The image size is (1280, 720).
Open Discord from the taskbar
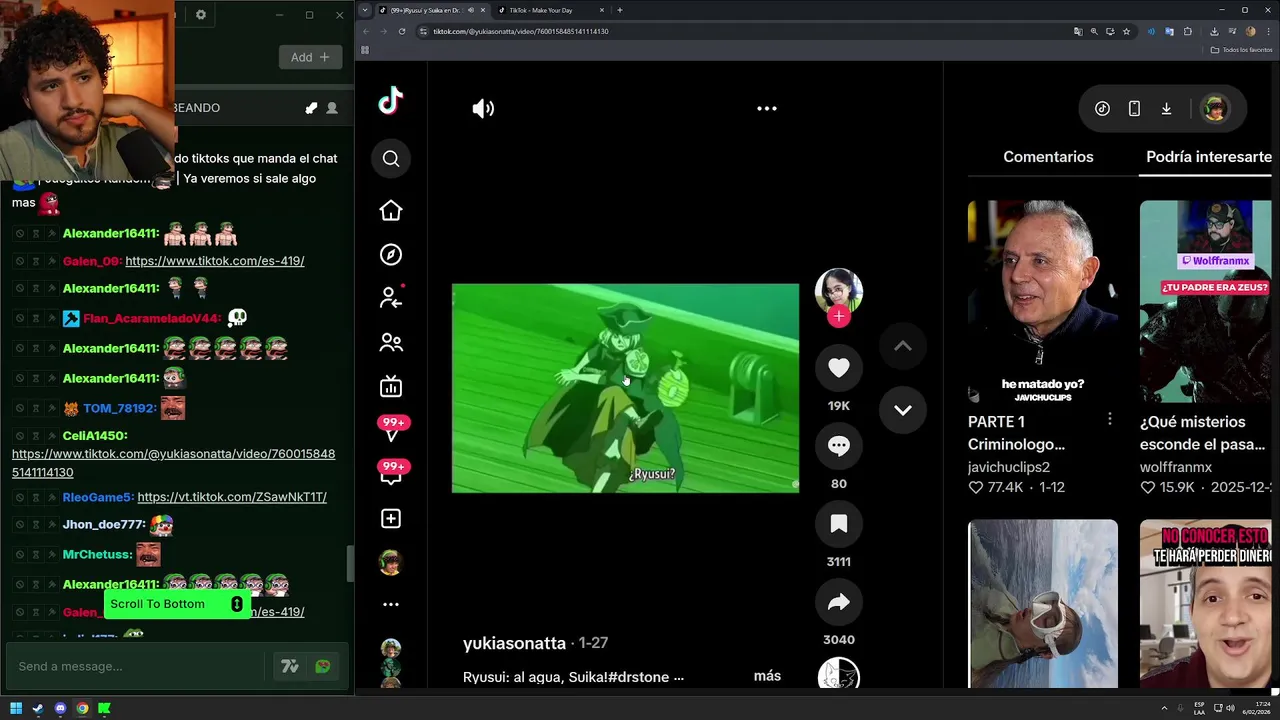[x=60, y=709]
